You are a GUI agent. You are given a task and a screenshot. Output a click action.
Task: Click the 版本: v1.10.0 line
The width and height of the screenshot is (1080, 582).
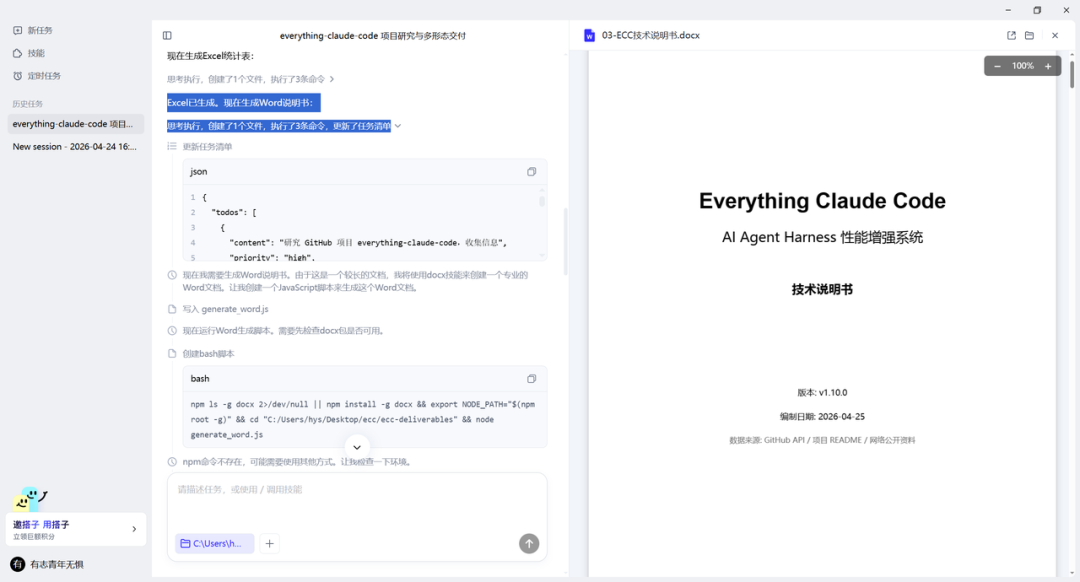coord(822,393)
